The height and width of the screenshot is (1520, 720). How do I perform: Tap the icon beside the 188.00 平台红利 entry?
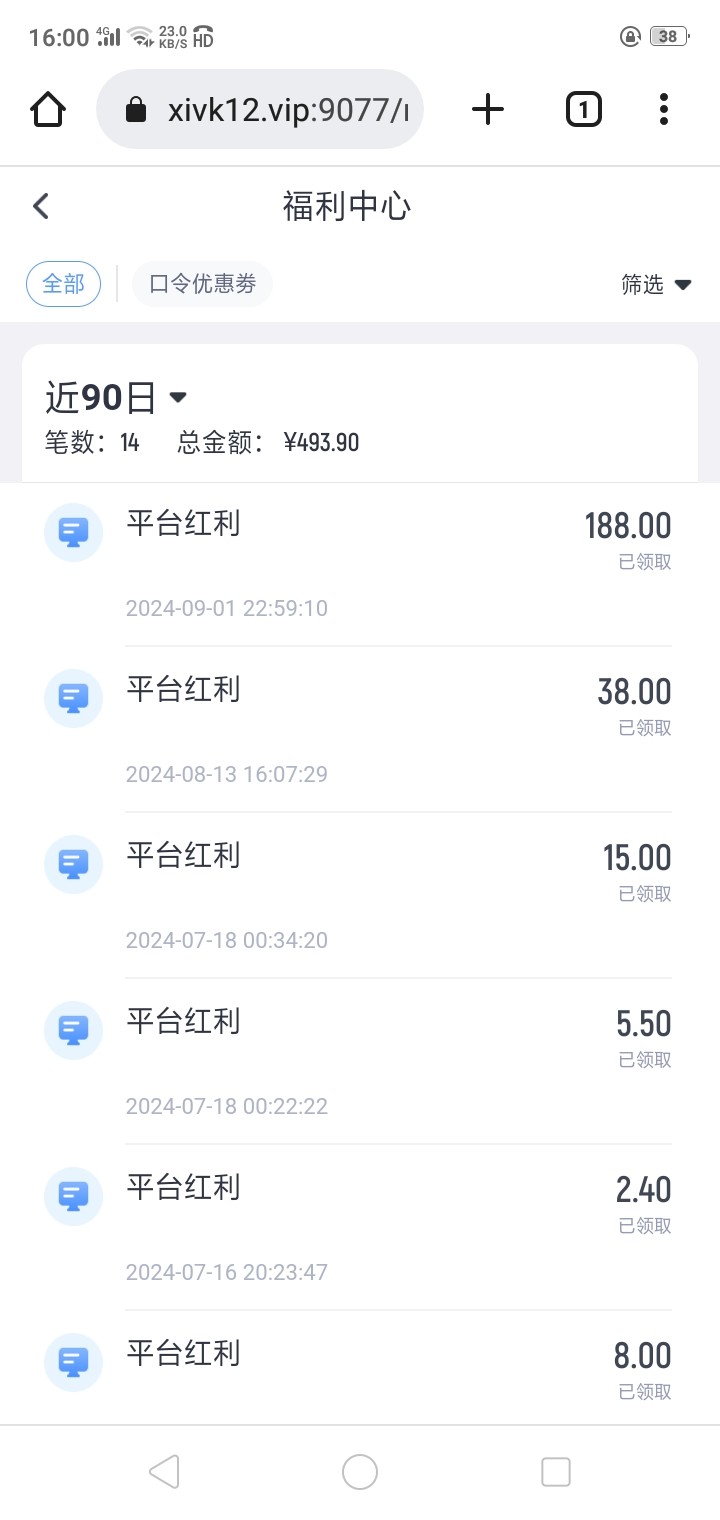73,532
